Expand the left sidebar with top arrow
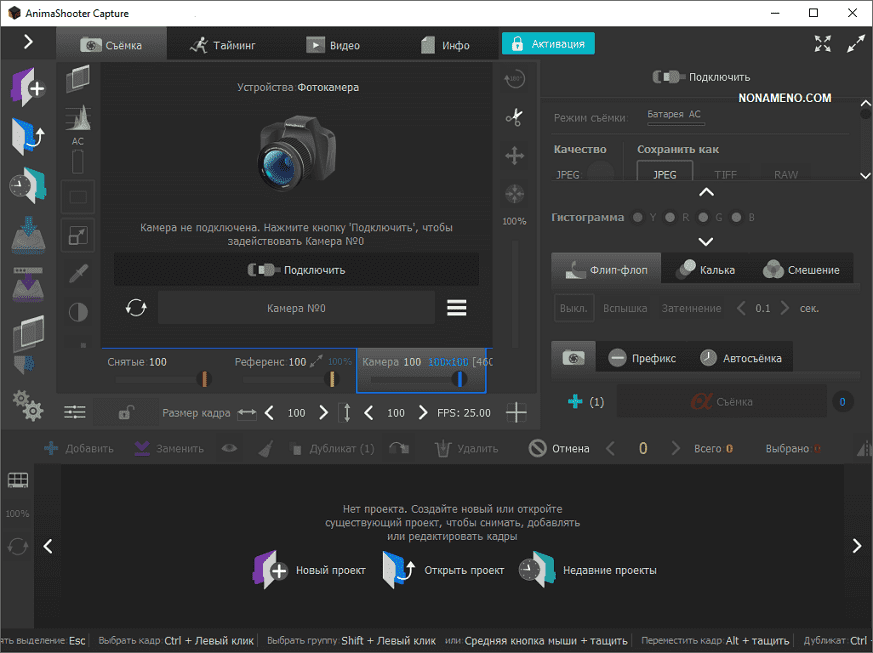Image resolution: width=873 pixels, height=653 pixels. (x=28, y=42)
